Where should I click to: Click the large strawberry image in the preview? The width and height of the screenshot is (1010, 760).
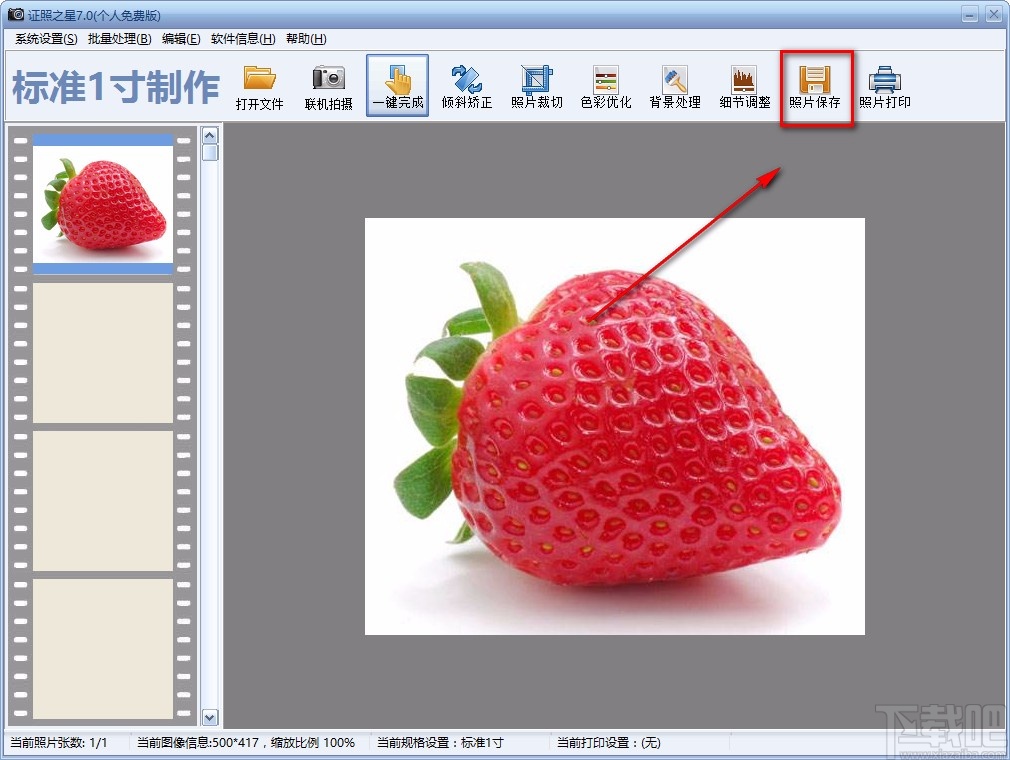click(x=614, y=426)
